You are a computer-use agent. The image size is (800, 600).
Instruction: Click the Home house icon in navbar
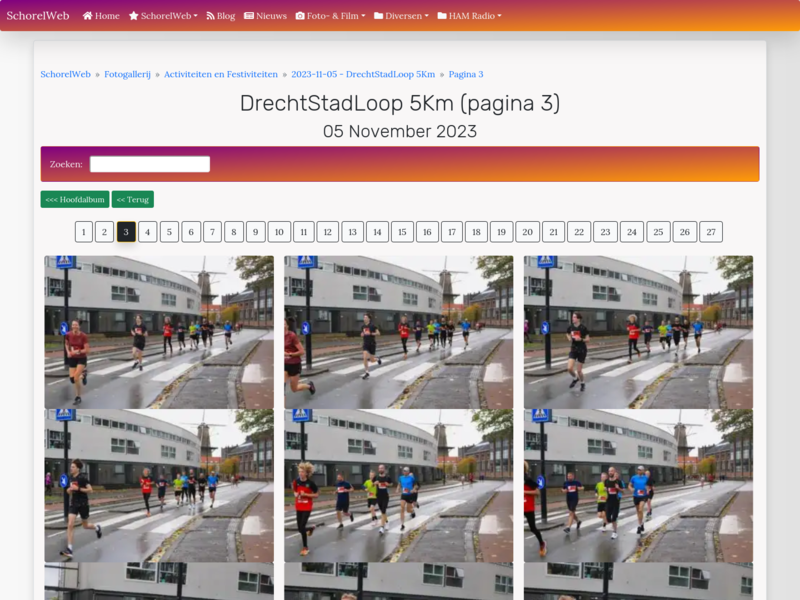(87, 16)
